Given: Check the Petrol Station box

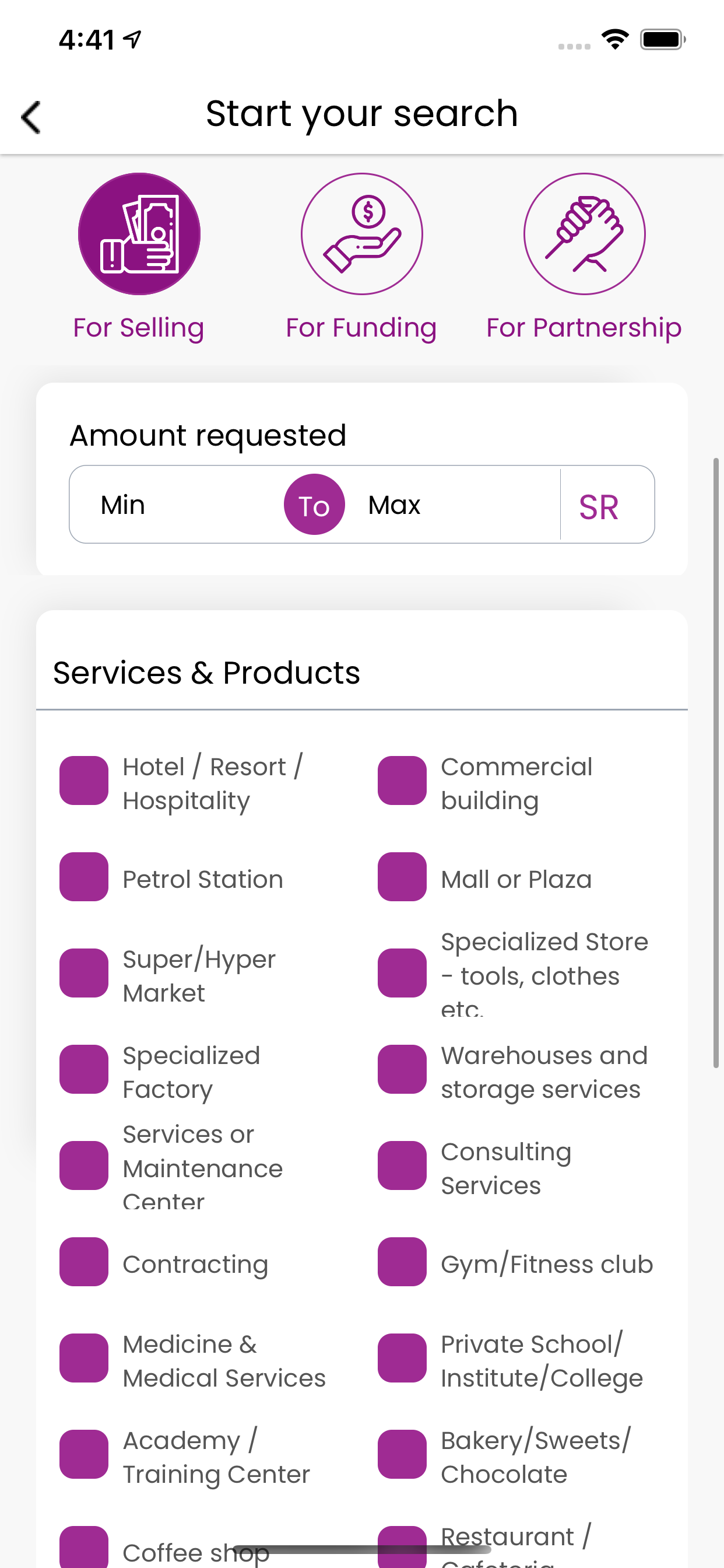Looking at the screenshot, I should [x=84, y=877].
